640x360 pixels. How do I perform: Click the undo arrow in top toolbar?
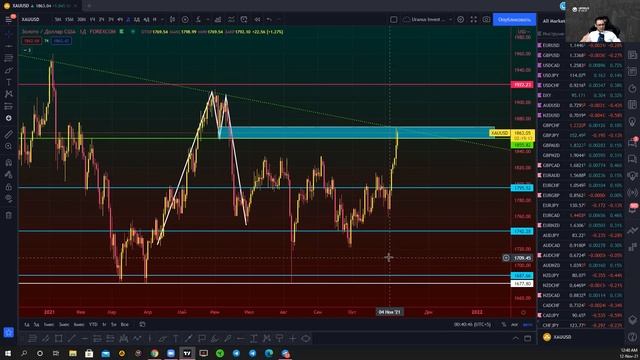point(269,19)
